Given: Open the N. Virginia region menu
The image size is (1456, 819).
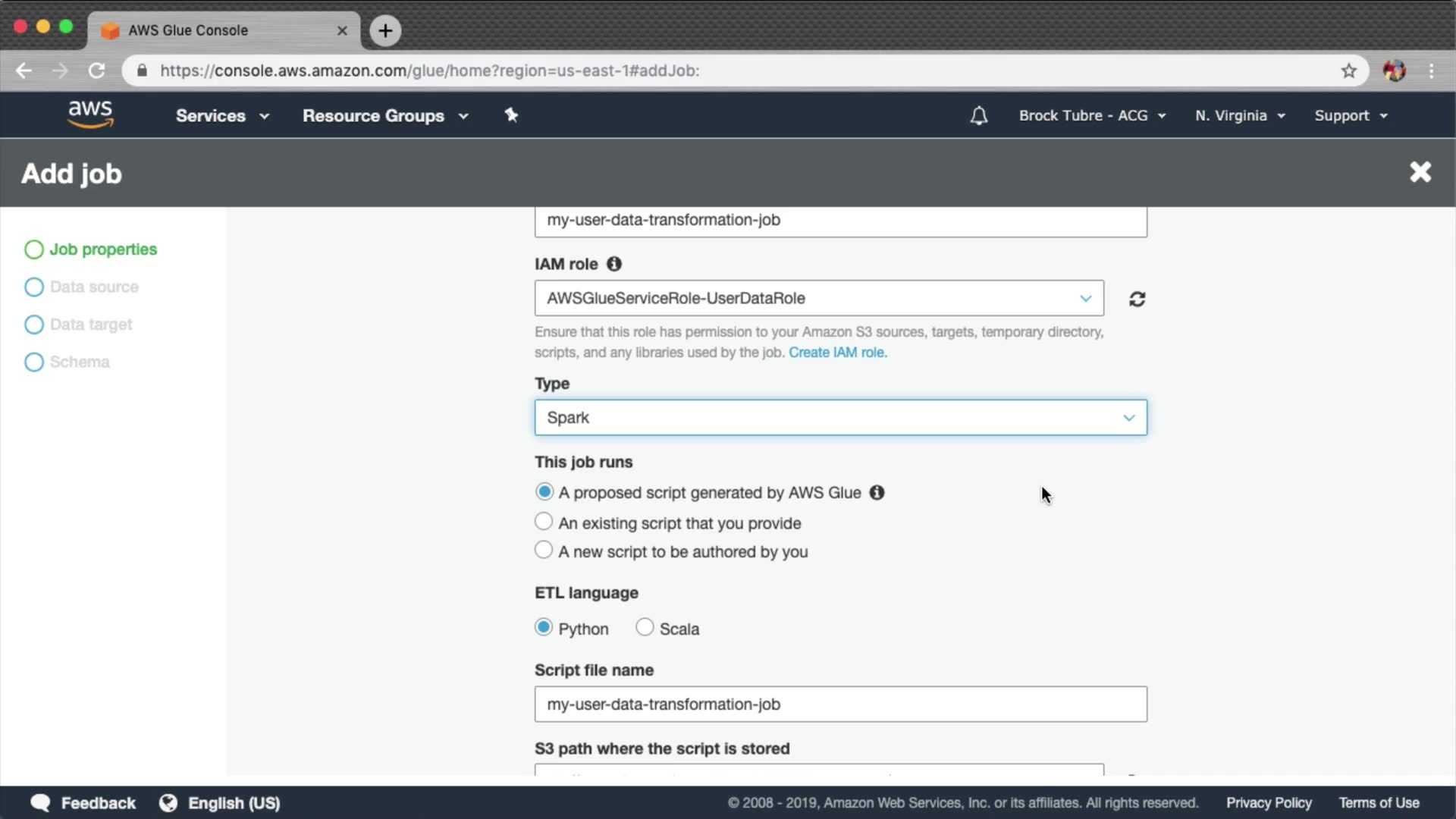Looking at the screenshot, I should tap(1239, 116).
